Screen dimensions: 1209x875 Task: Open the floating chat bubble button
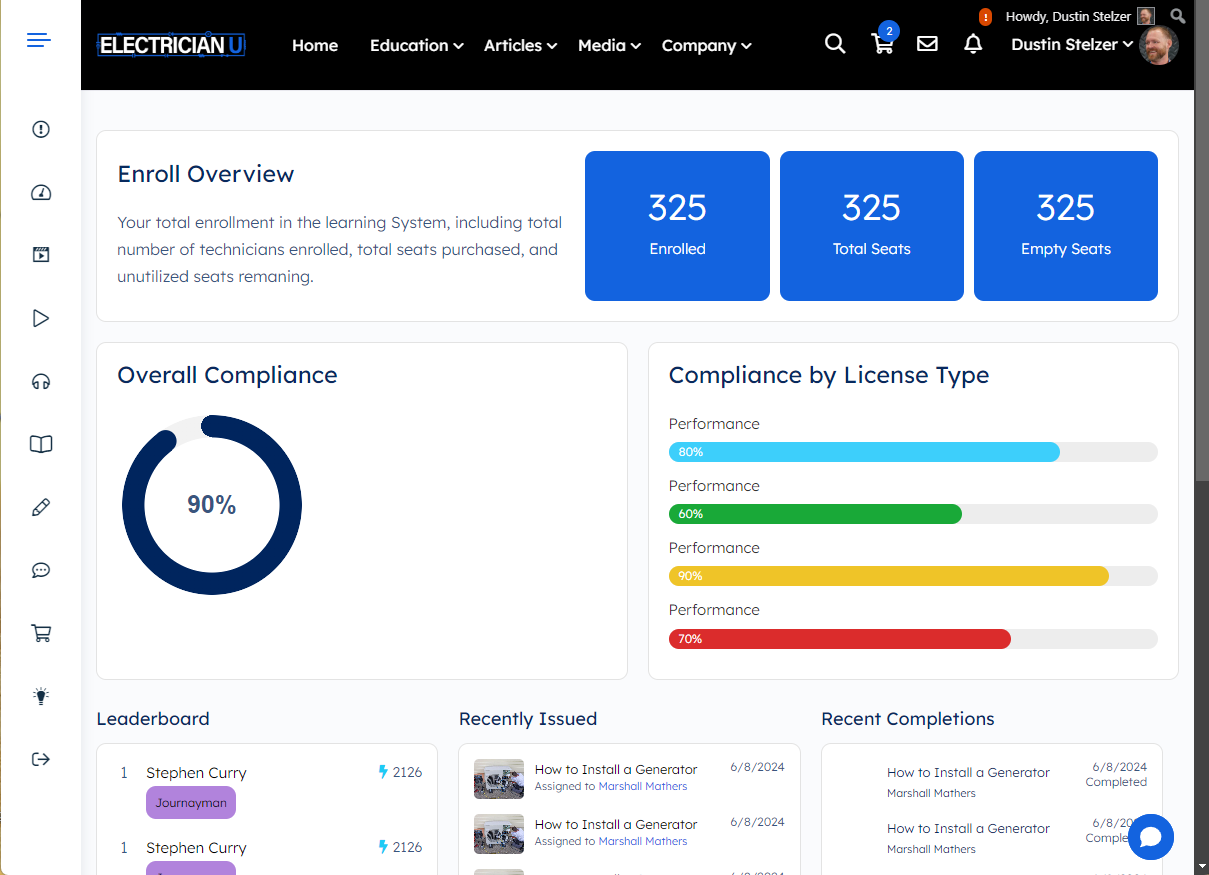pos(1150,837)
